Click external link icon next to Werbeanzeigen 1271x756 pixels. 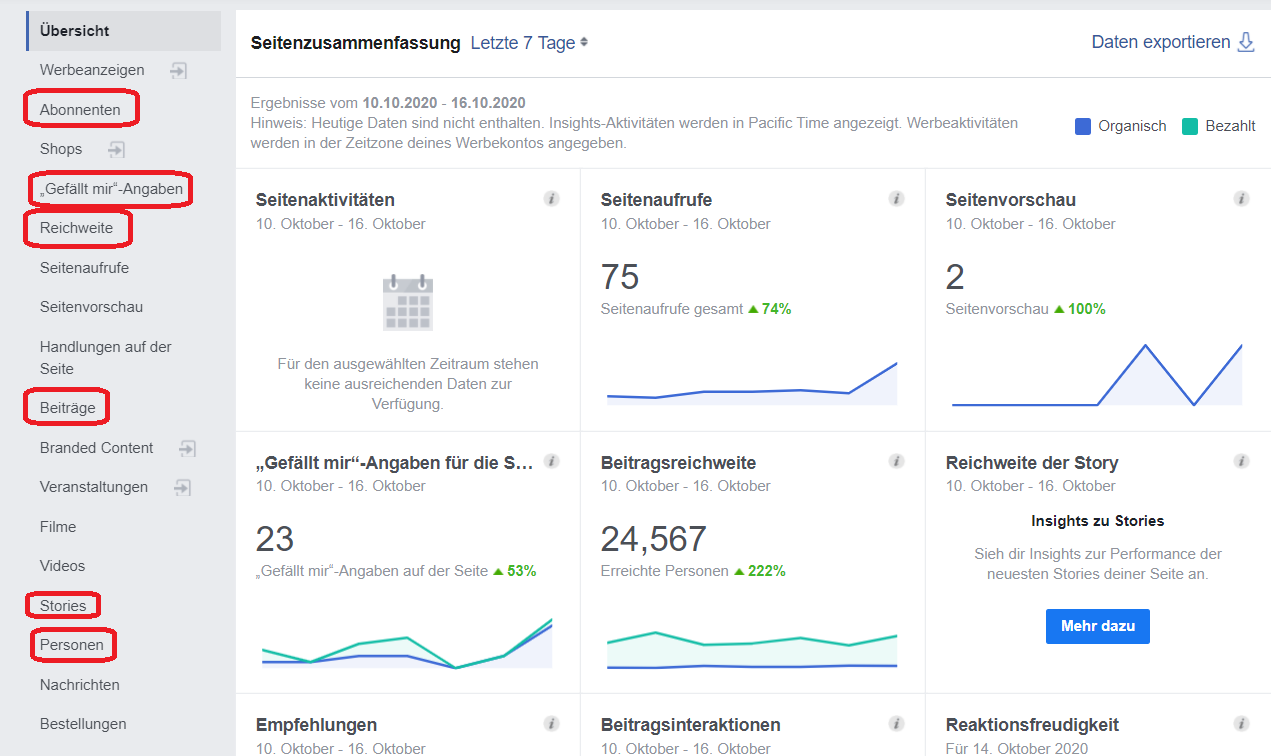(178, 70)
